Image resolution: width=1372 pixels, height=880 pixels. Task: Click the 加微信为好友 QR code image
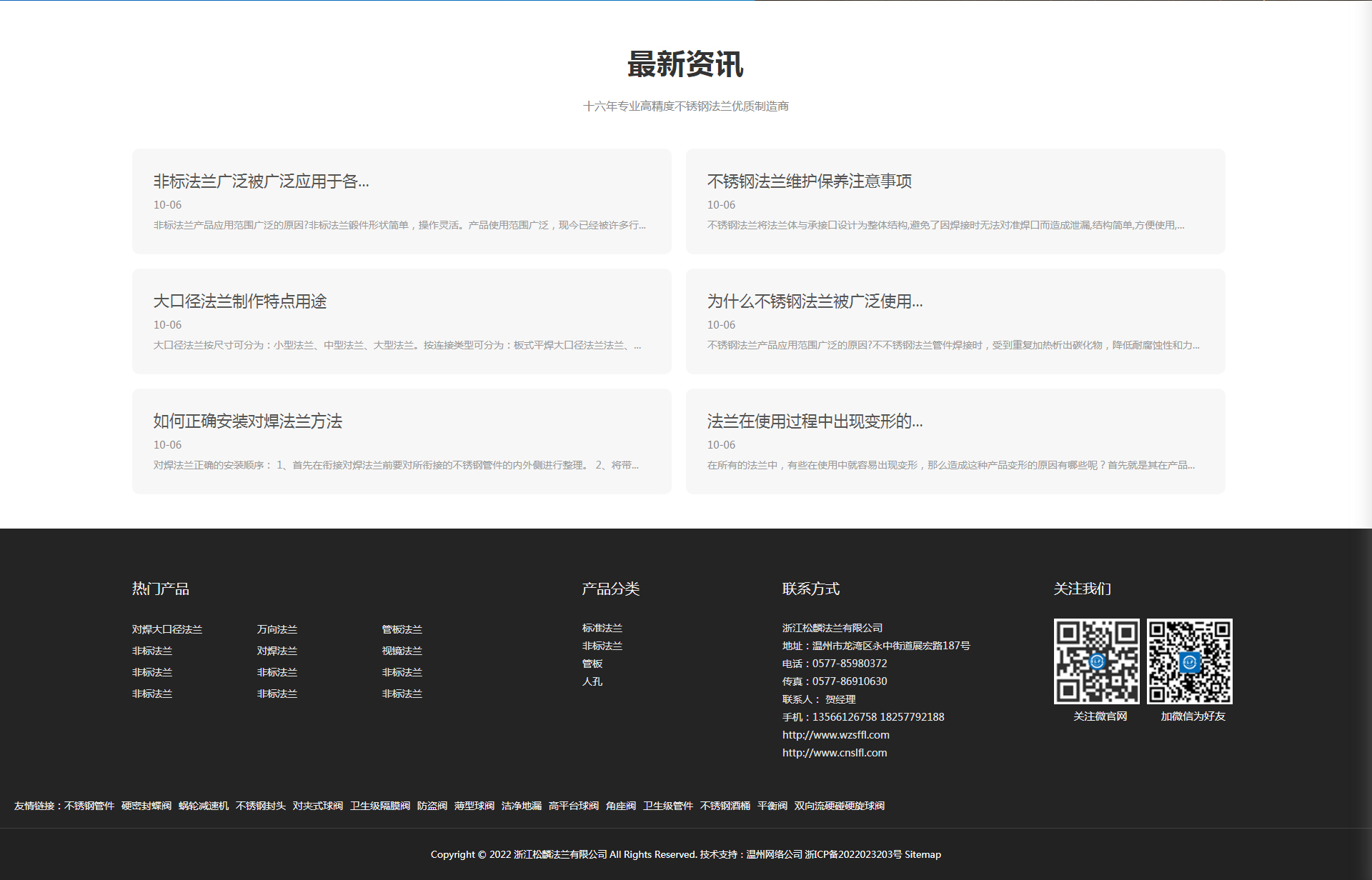pos(1189,661)
